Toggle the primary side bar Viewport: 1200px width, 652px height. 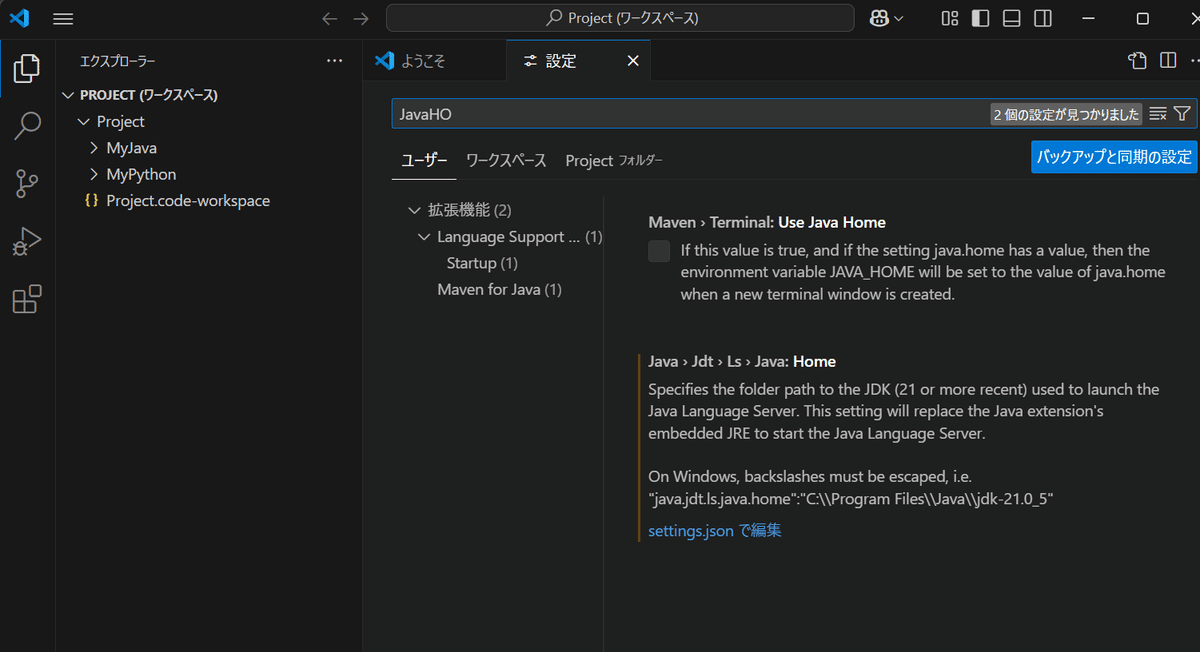coord(981,19)
